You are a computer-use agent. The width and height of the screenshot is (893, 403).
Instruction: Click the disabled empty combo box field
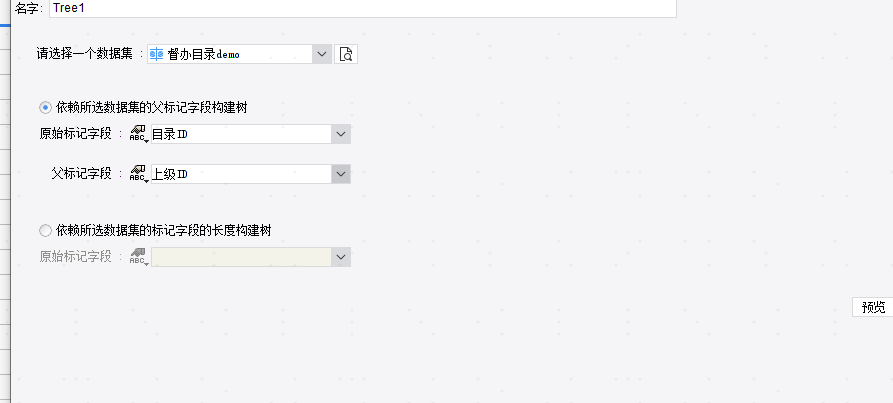(x=241, y=257)
